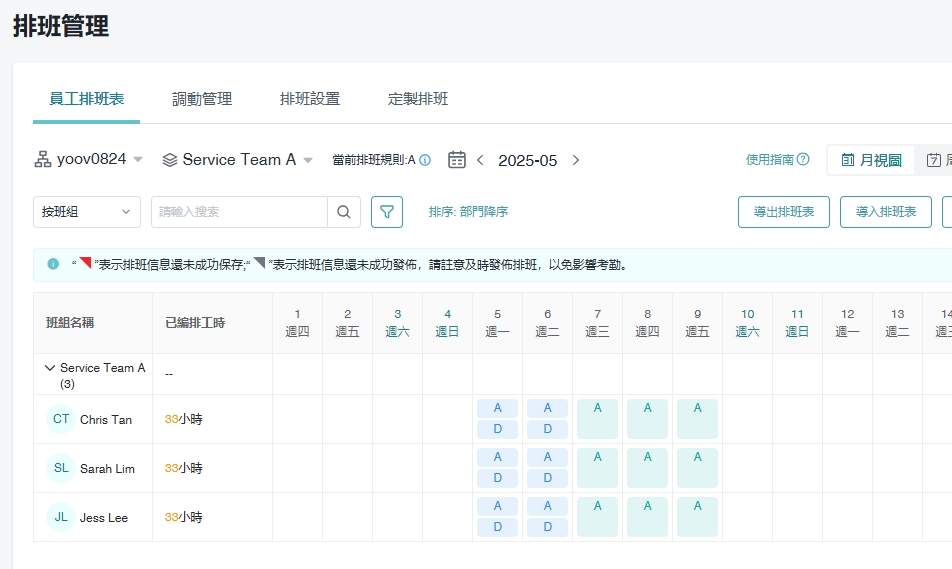The image size is (952, 569).
Task: Click Chris Tan's CT avatar
Action: pyautogui.click(x=61, y=419)
